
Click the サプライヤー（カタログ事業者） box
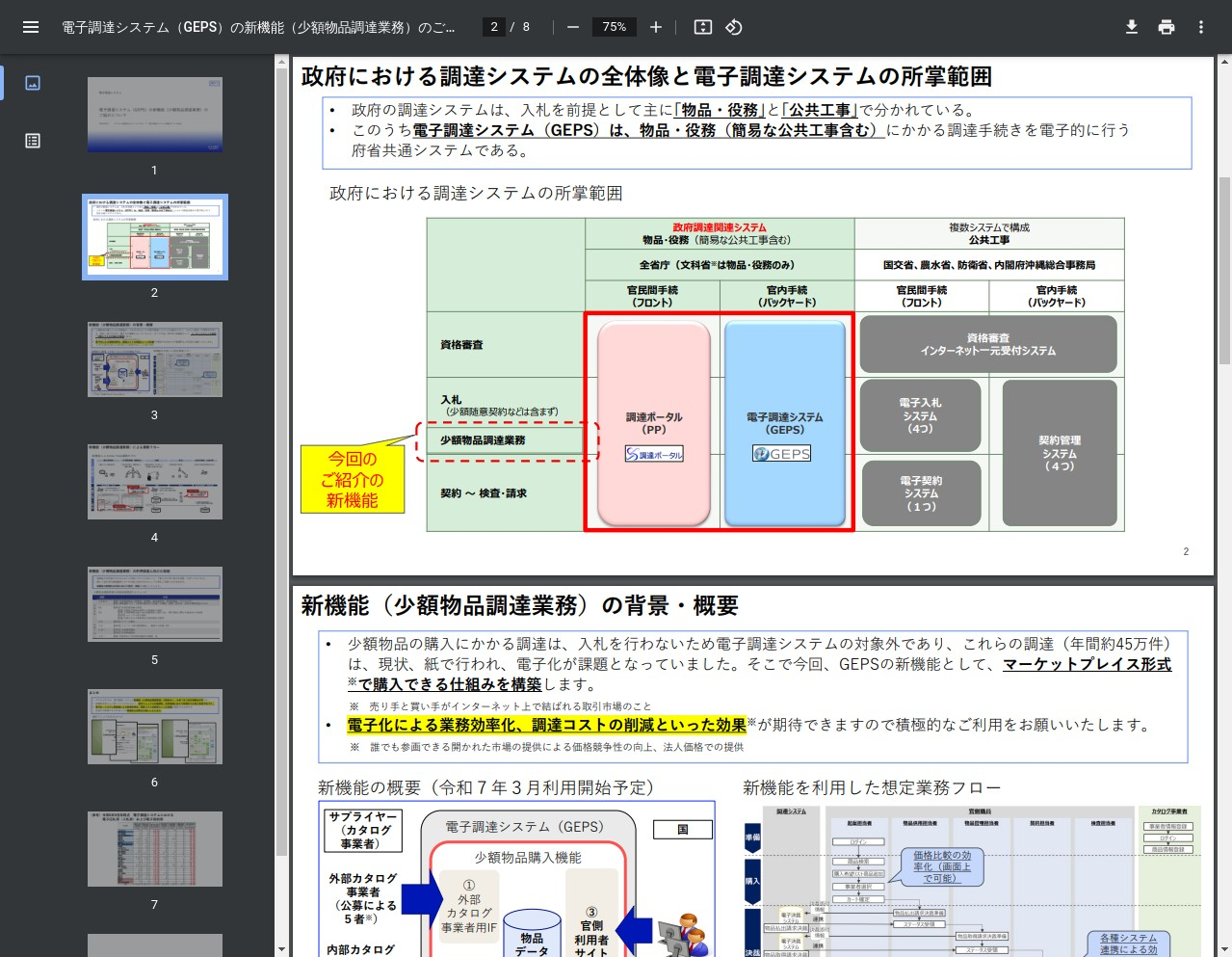tap(363, 830)
